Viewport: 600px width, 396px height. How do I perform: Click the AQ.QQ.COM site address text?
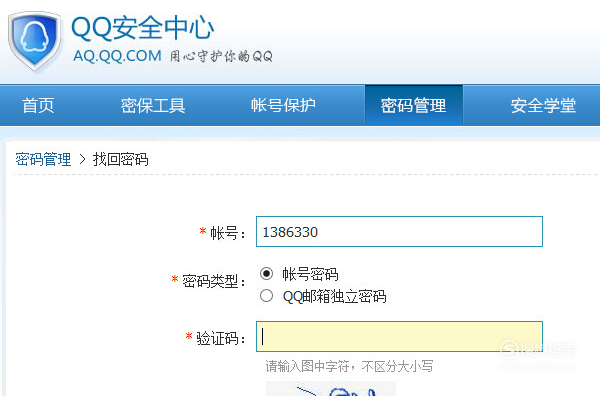click(117, 56)
